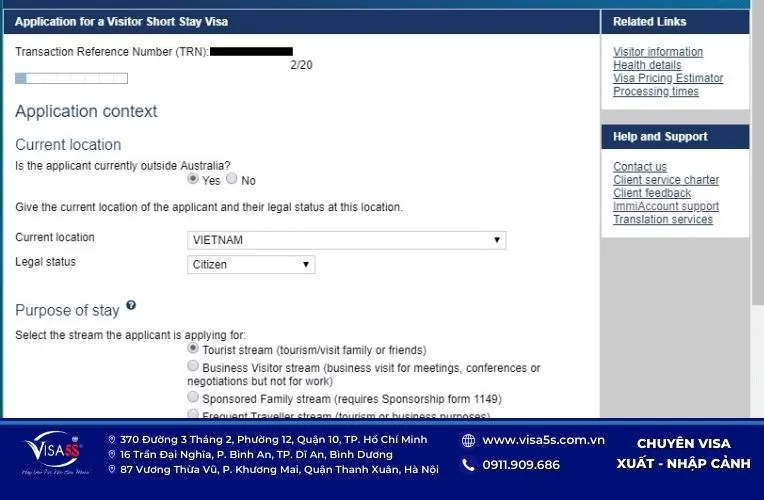Click the globe icon beside www.visa5s.com.vn
The height and width of the screenshot is (500, 764).
[468, 441]
